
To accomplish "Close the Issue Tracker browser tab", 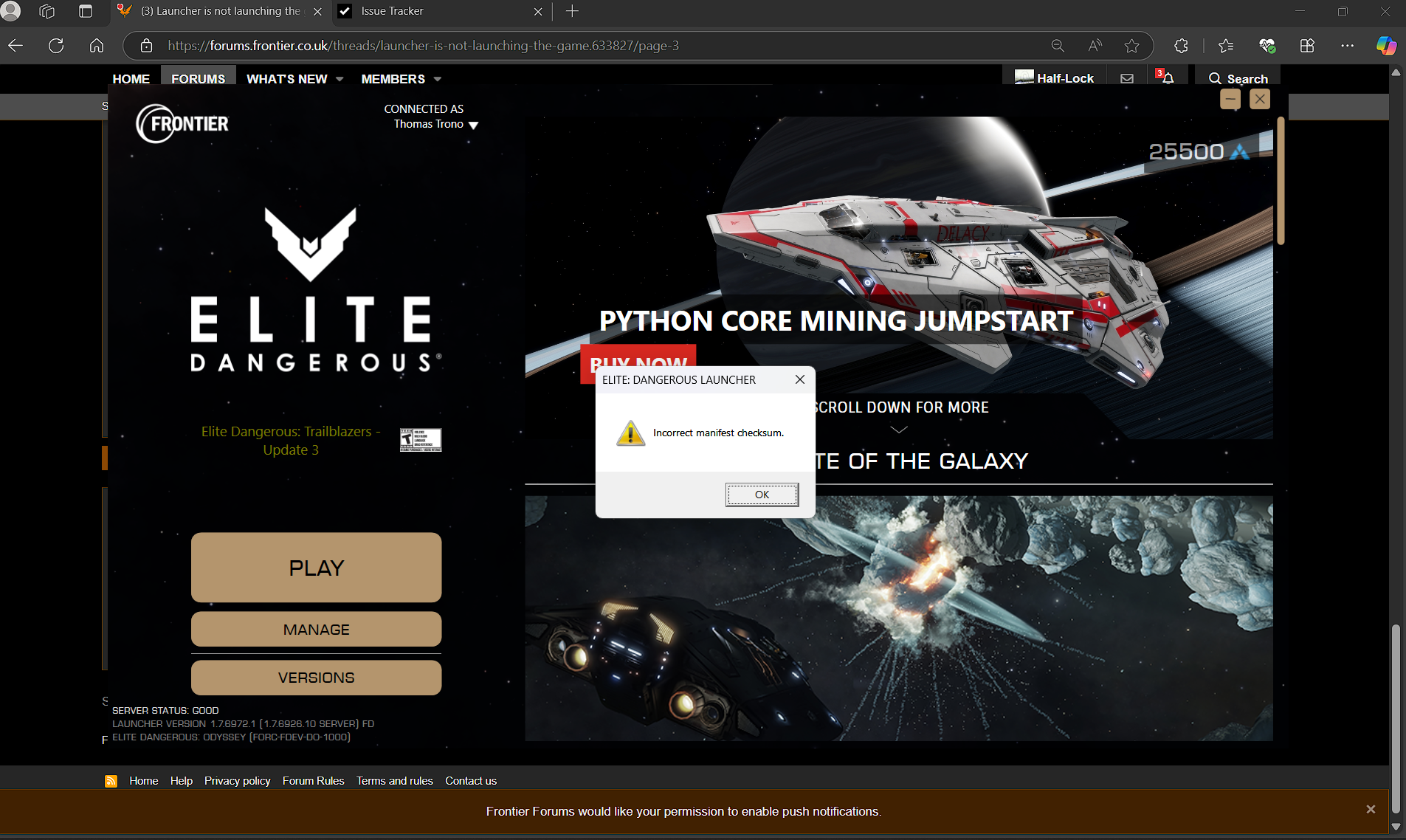I will tap(537, 12).
